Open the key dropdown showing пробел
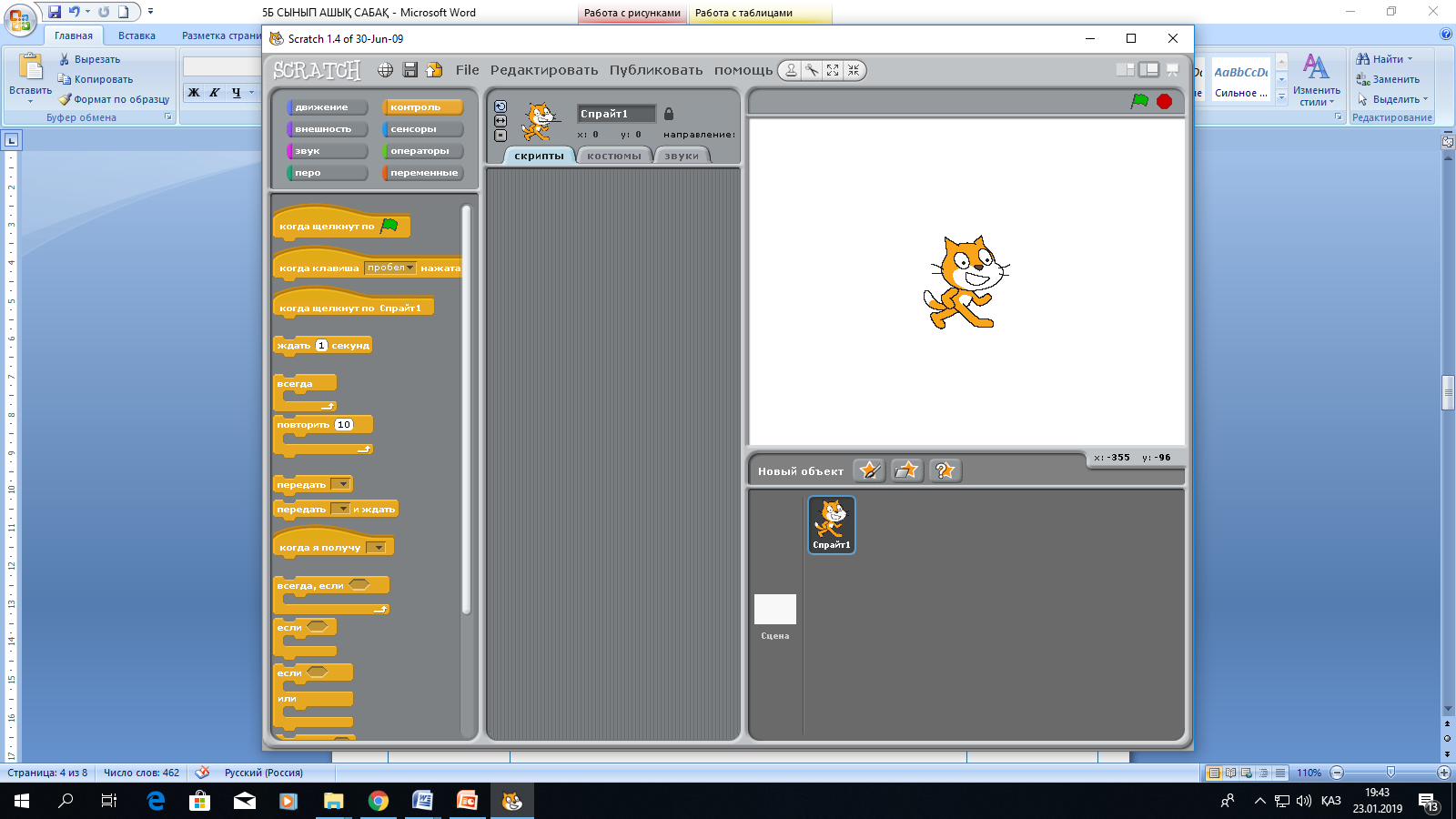The image size is (1456, 819). point(390,268)
